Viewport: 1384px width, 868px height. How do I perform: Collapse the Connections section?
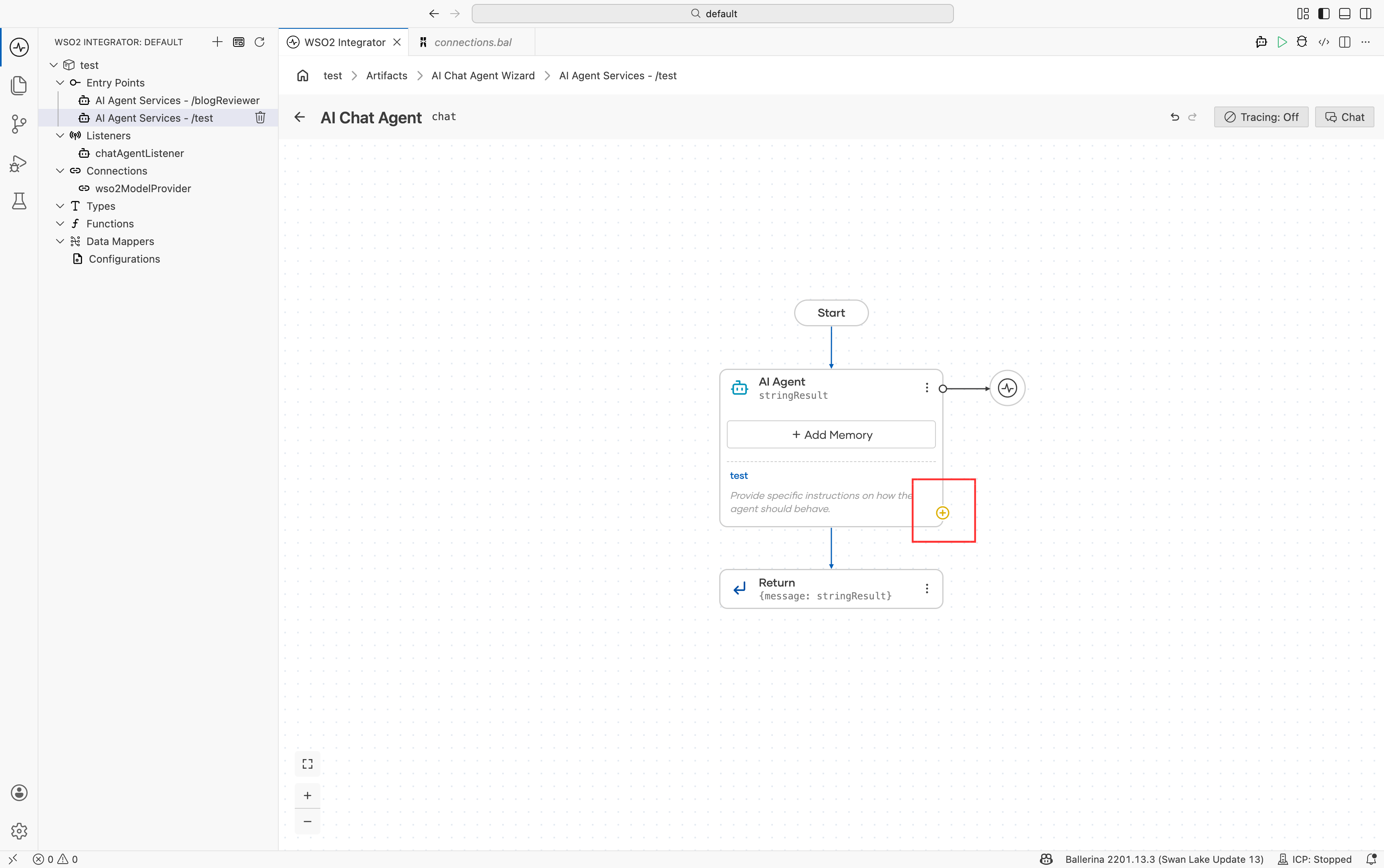point(60,171)
